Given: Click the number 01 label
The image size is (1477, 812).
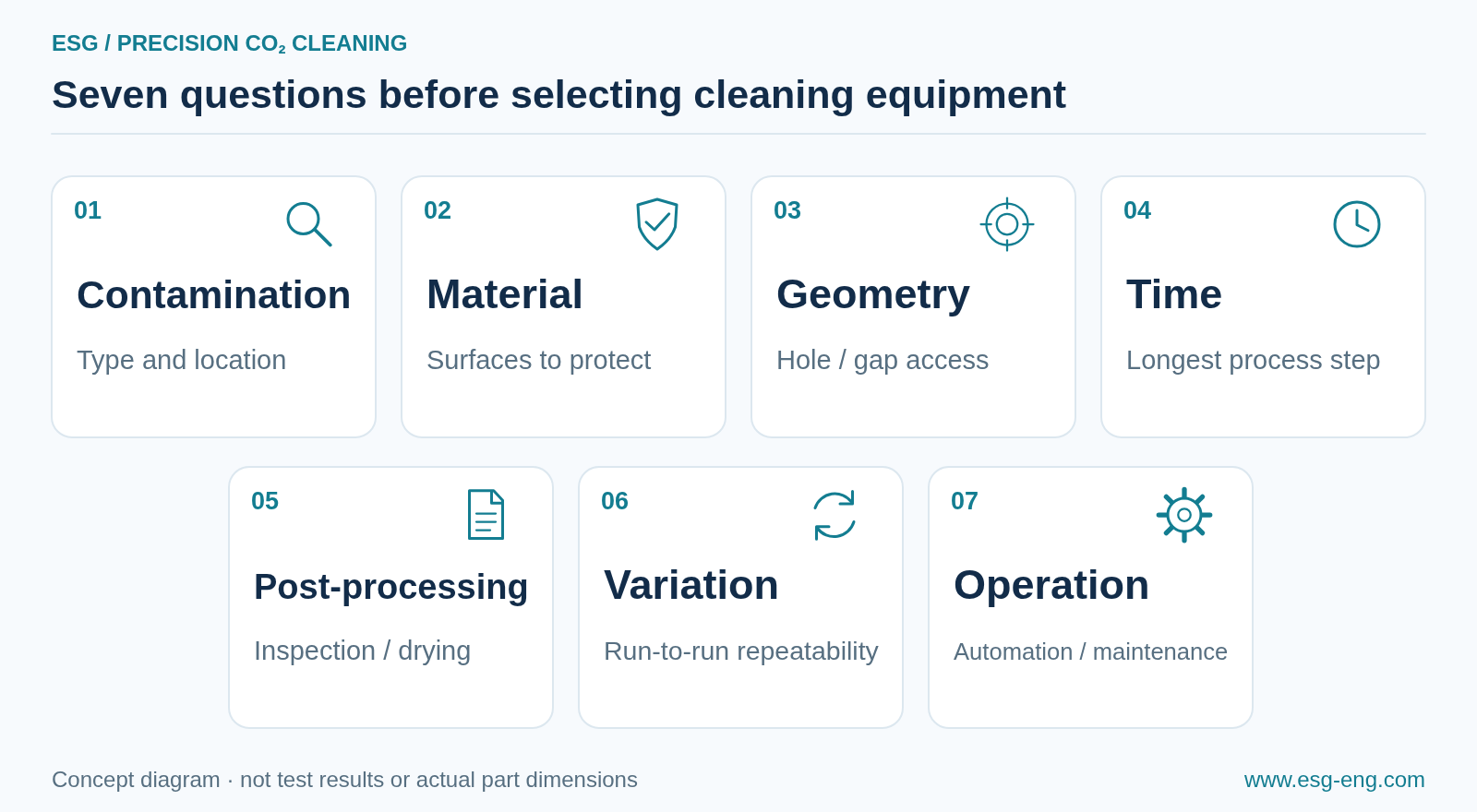Looking at the screenshot, I should [88, 210].
